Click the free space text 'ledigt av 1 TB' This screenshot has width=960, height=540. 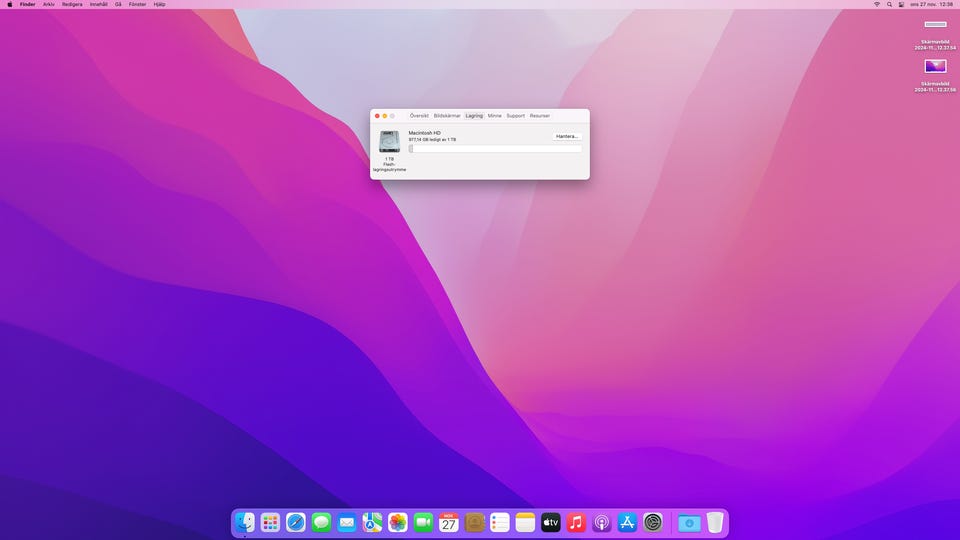(442, 140)
